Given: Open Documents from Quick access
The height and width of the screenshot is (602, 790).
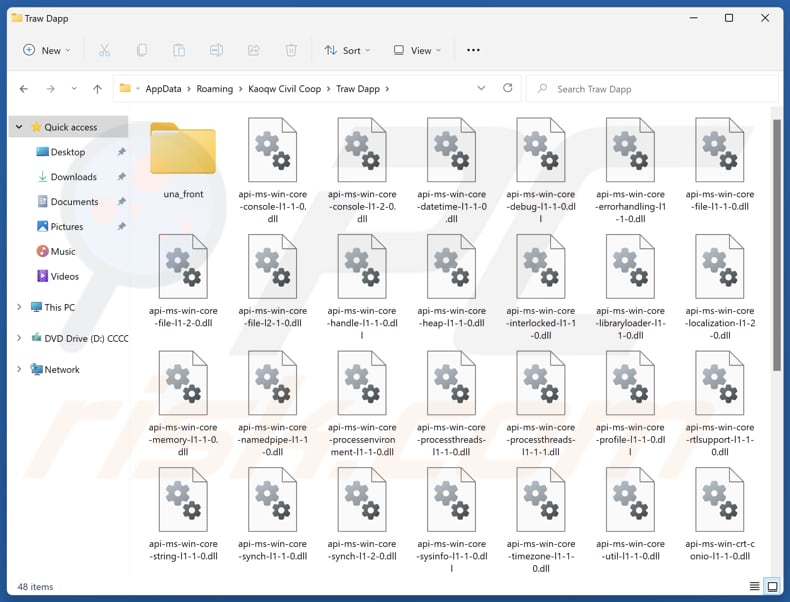Looking at the screenshot, I should 74,202.
